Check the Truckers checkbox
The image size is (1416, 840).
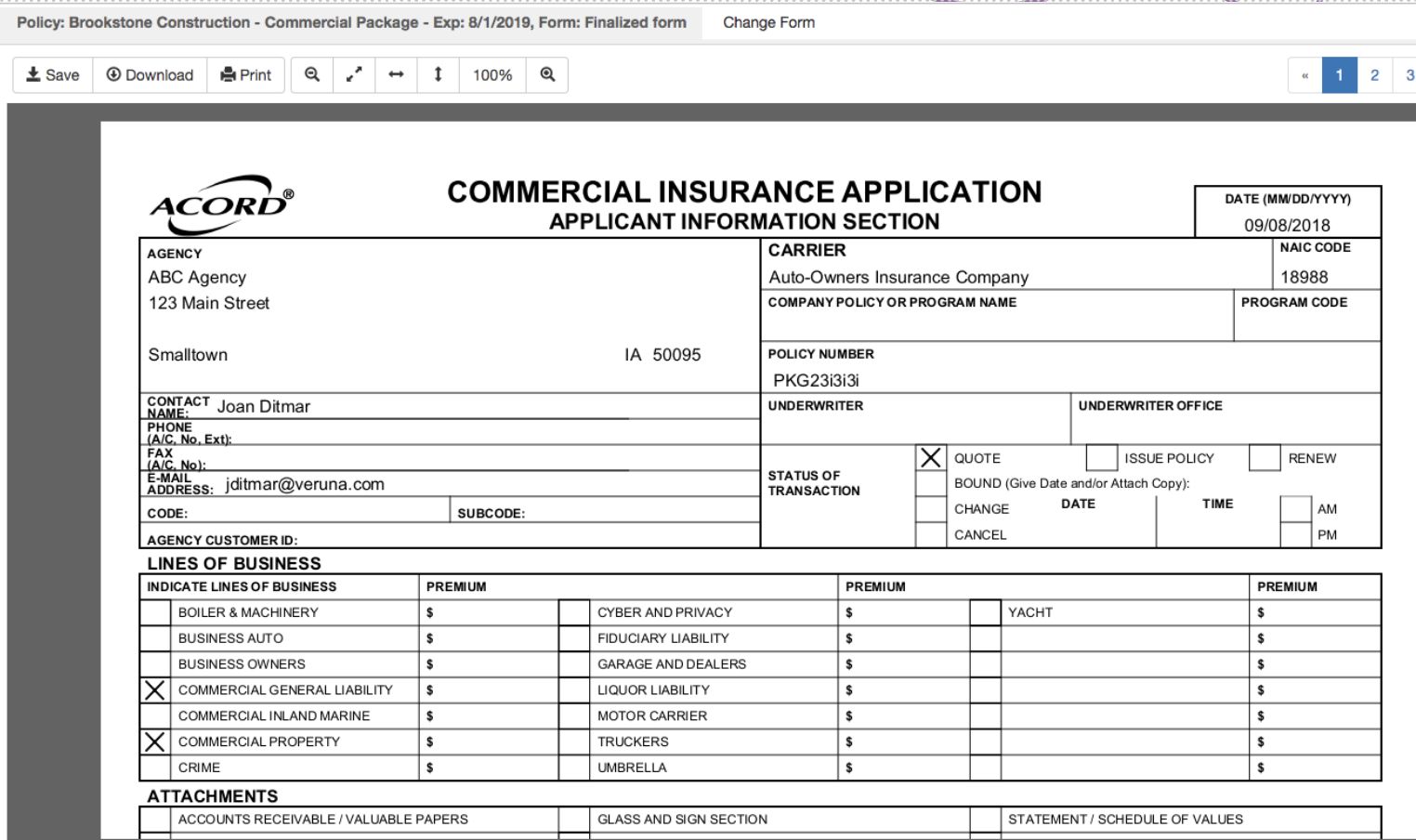[x=574, y=742]
